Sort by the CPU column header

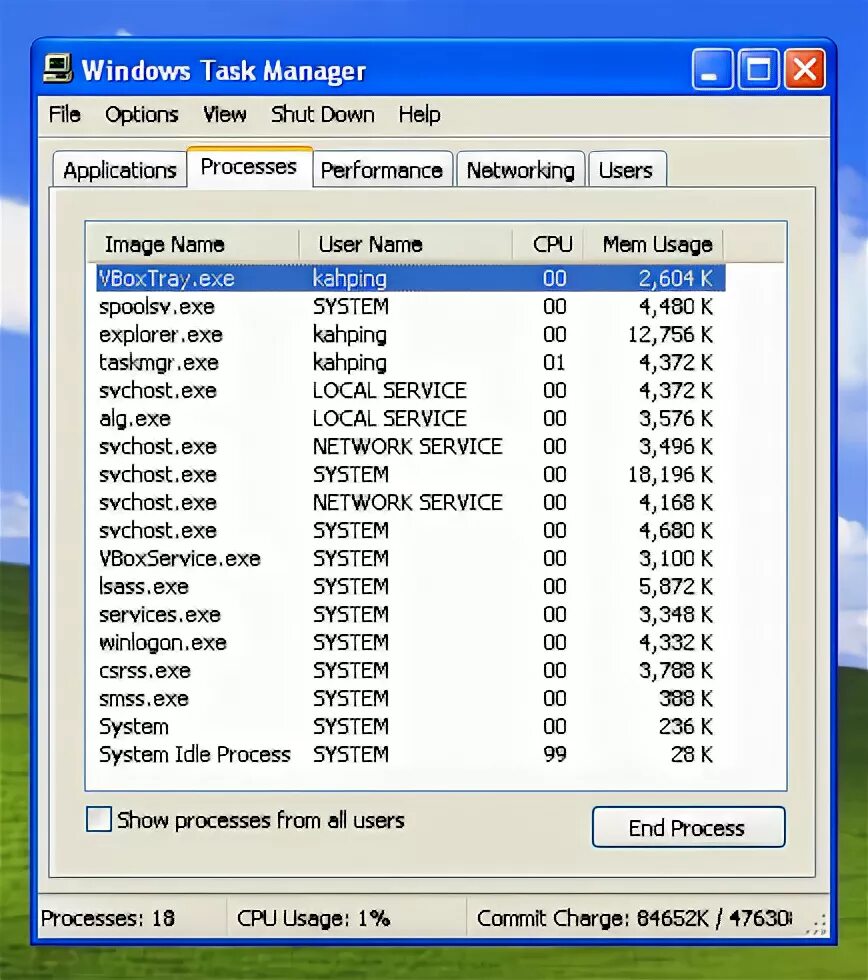point(548,244)
